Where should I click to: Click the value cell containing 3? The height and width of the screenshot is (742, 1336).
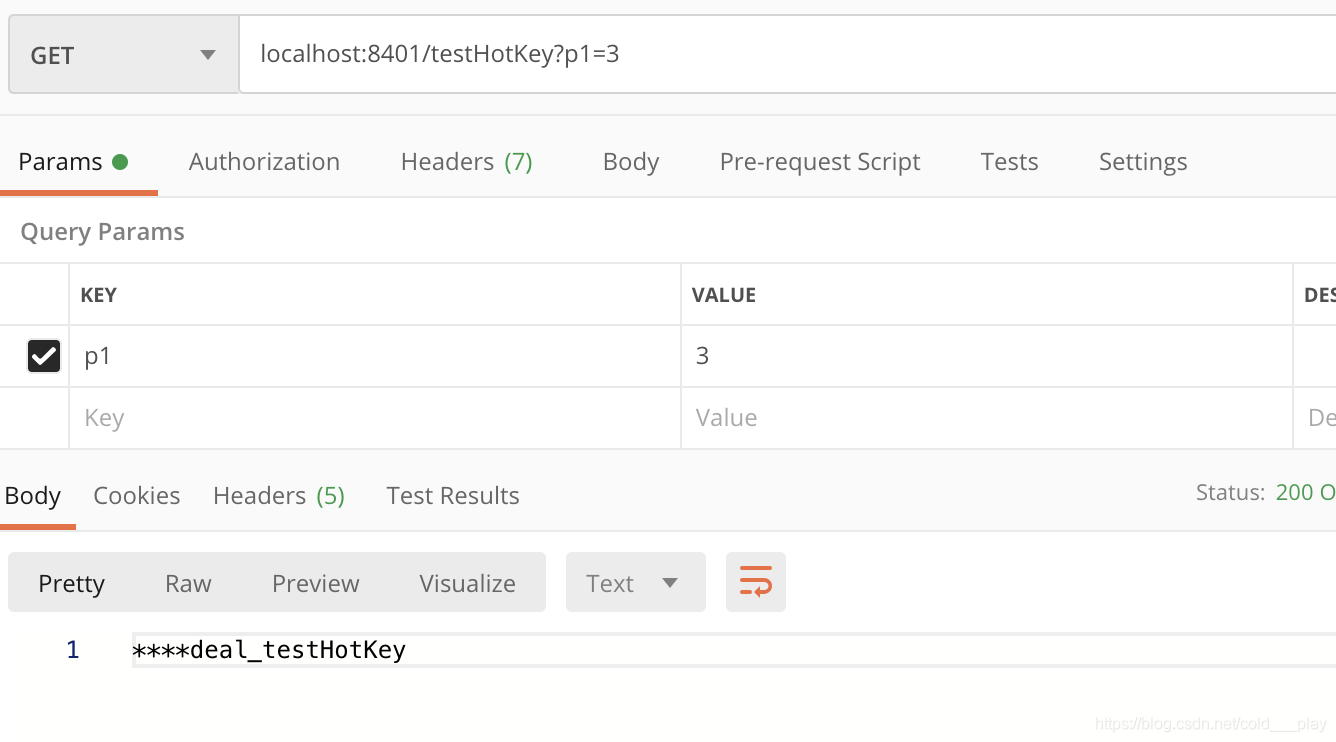click(987, 356)
